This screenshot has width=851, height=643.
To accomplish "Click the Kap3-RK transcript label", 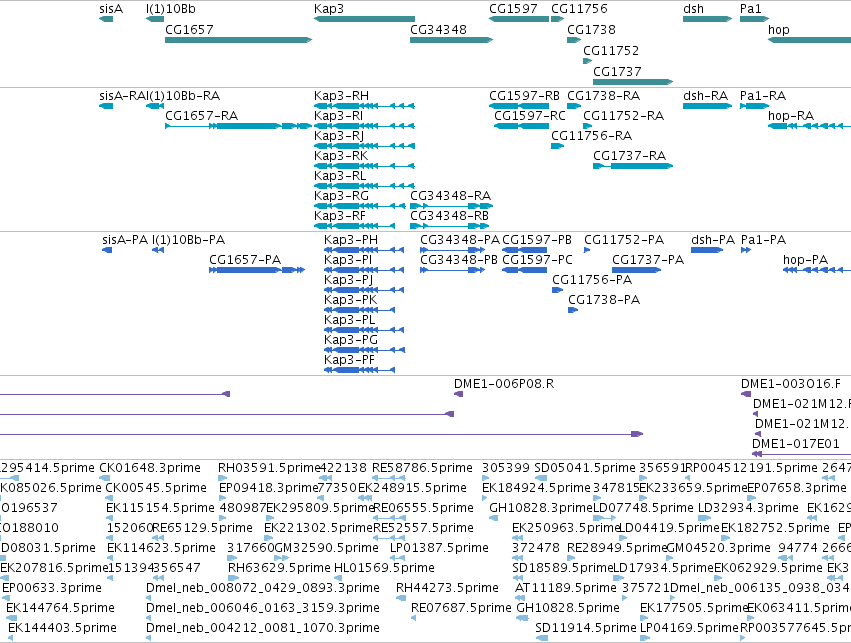I will (341, 156).
